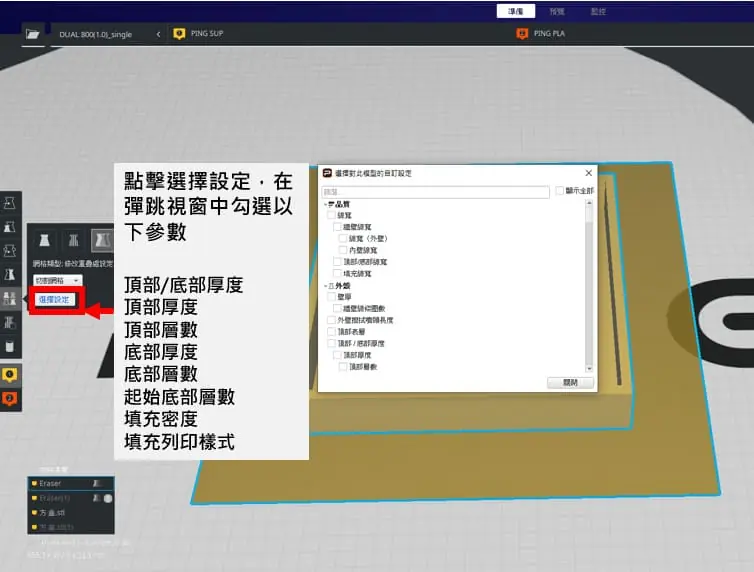Click the PING SUP material label
Viewport: 754px width, 572px height.
pyautogui.click(x=207, y=33)
